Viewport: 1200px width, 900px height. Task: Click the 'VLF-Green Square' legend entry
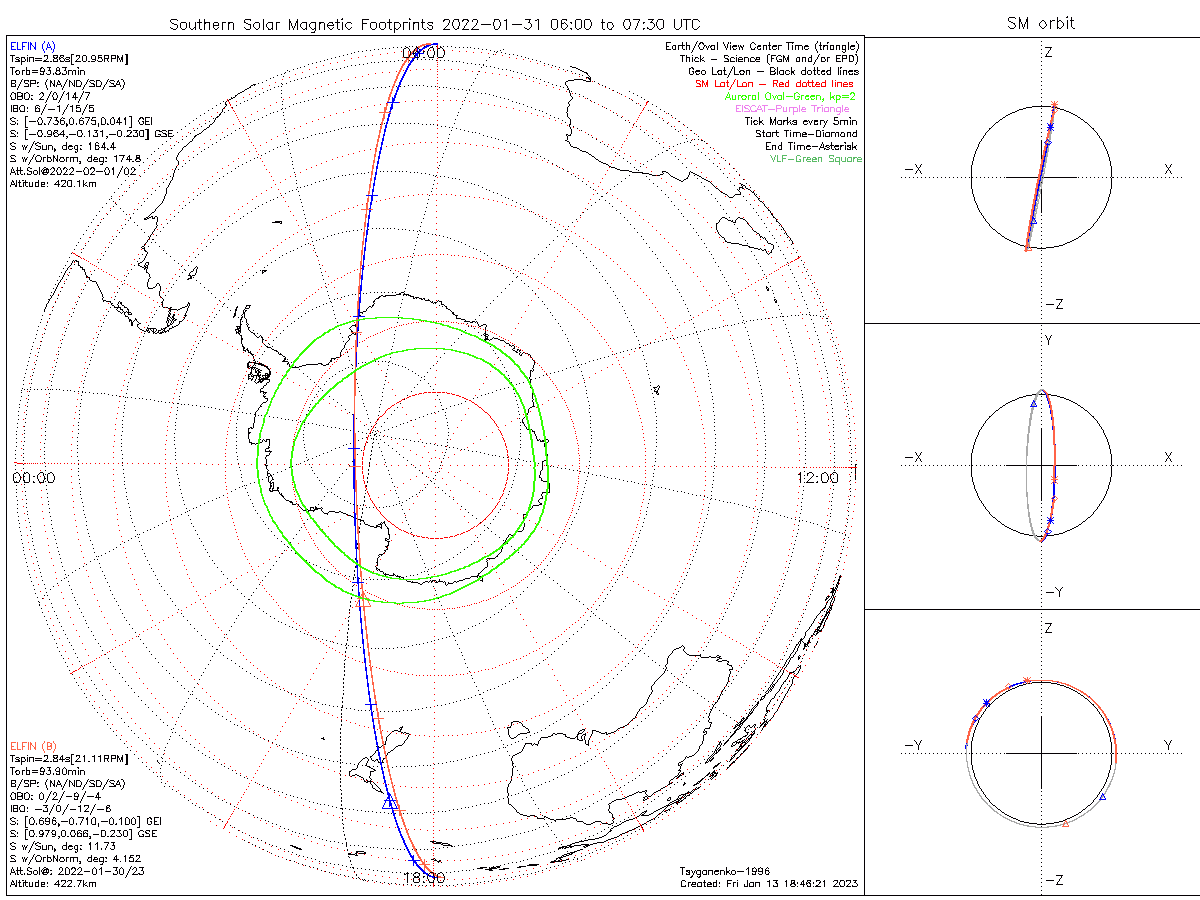(x=815, y=159)
